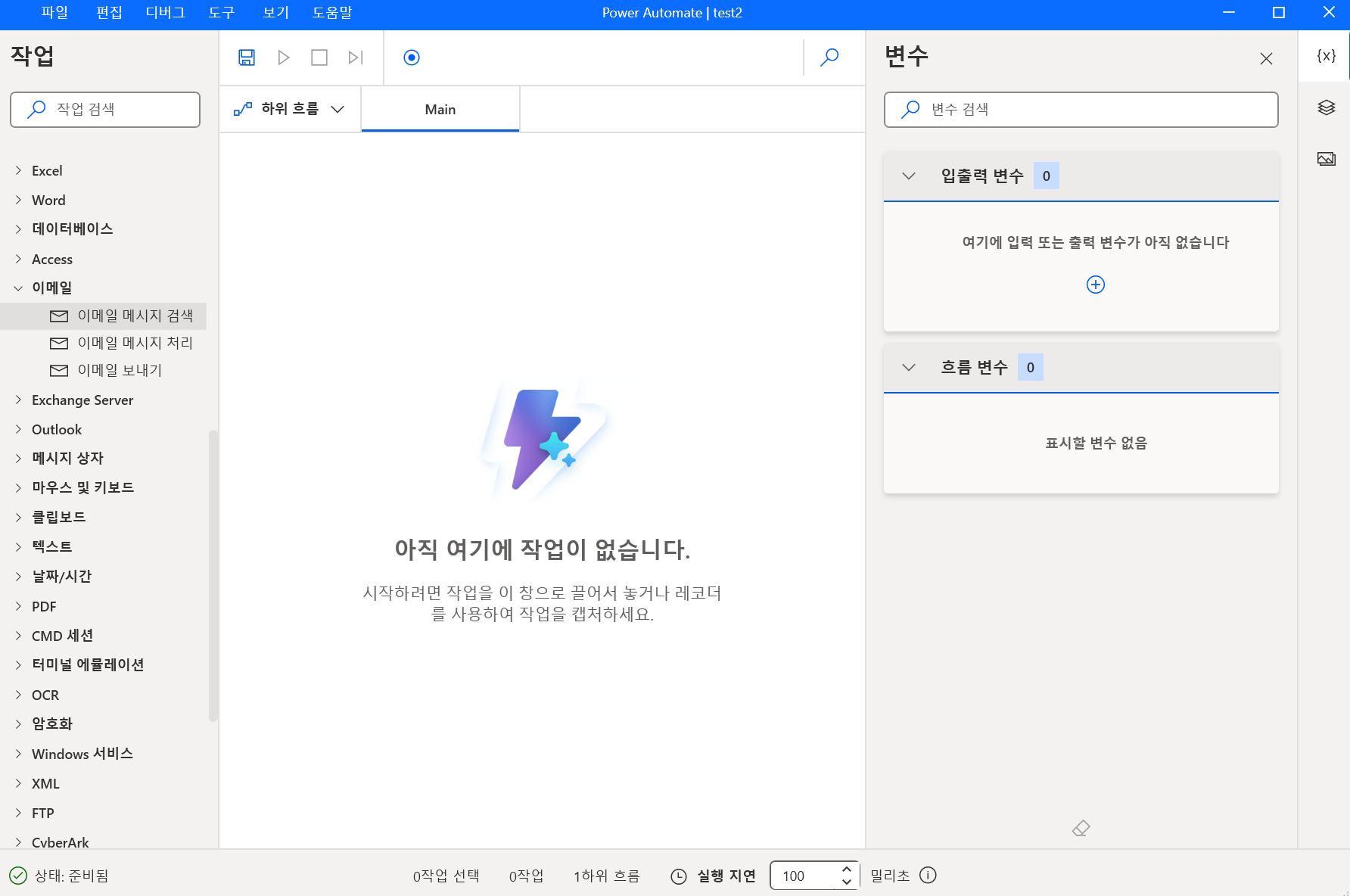Screen dimensions: 1350x896
Task: Collapse the 입출력 변수 section
Action: point(909,176)
